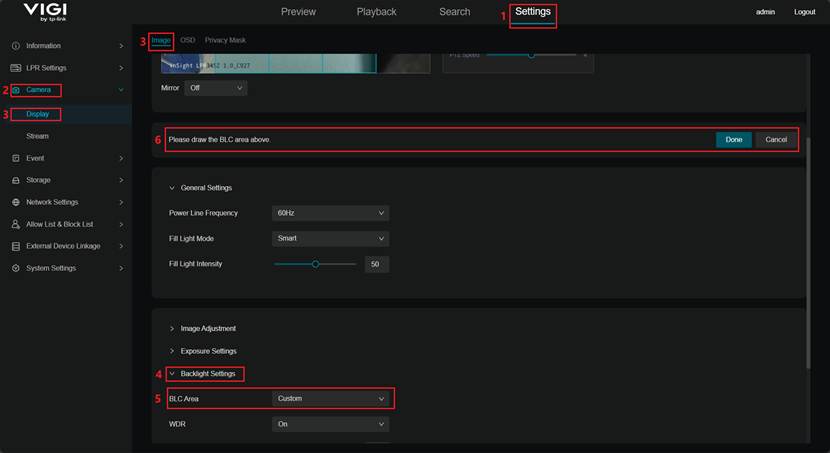This screenshot has width=830, height=453.
Task: Click the VIGI by tp-link logo
Action: (x=46, y=12)
